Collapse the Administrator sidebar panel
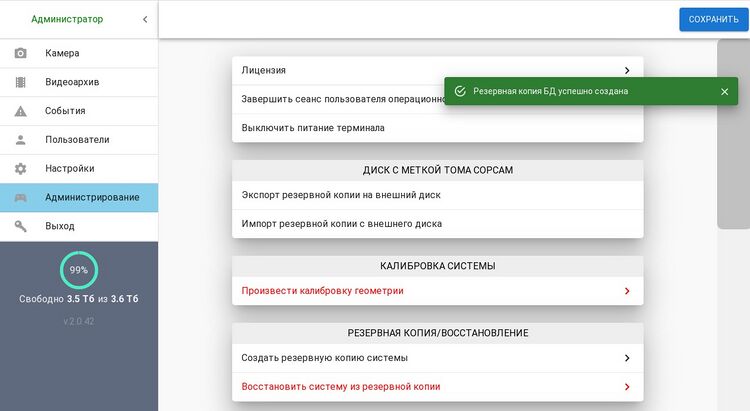 point(145,19)
